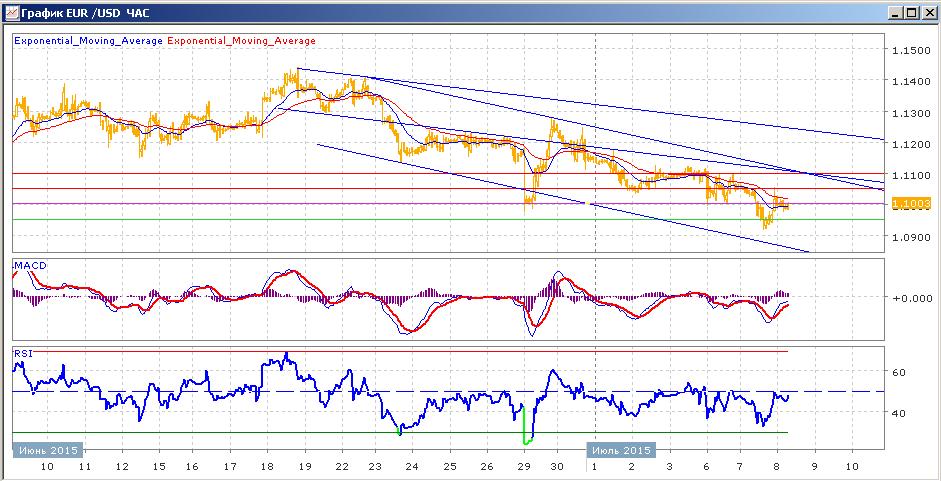Click the 1.1500 price axis label
Viewport: 941px width, 481px height.
point(910,50)
